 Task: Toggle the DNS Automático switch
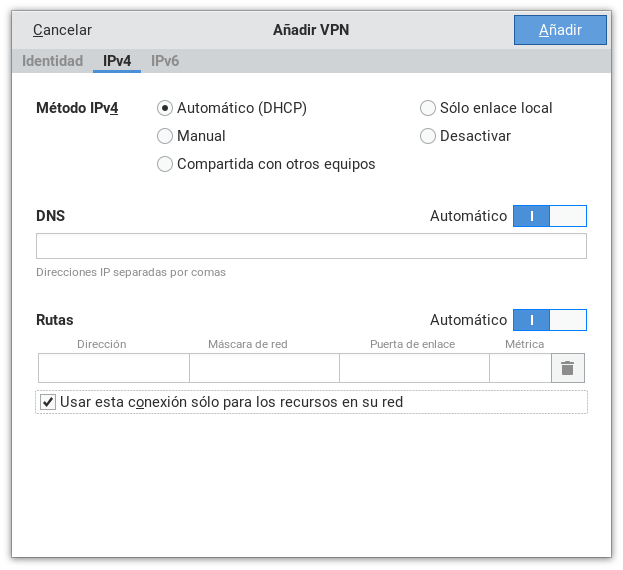point(549,216)
